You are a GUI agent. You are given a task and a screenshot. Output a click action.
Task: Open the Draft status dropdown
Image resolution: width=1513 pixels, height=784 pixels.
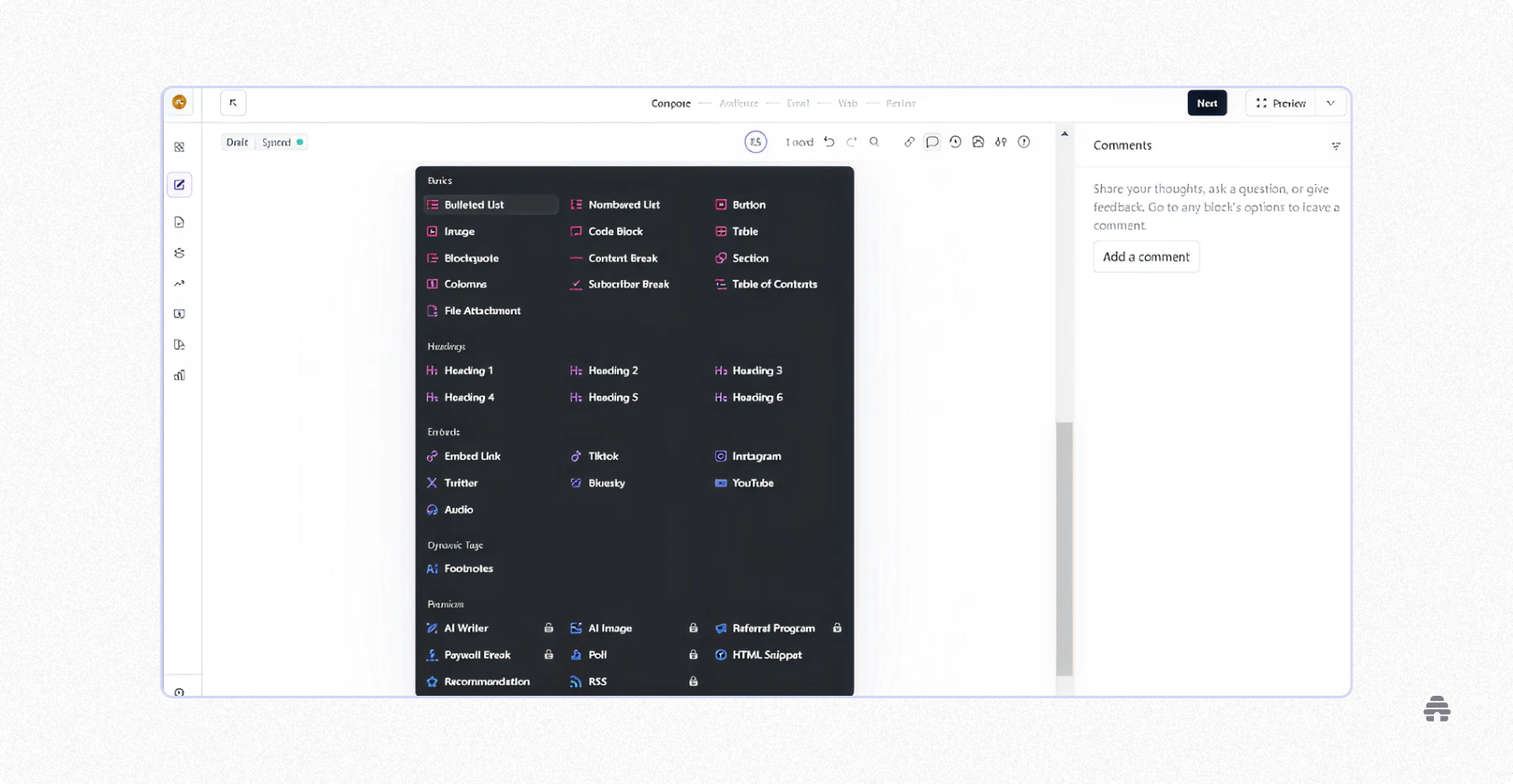click(x=236, y=142)
